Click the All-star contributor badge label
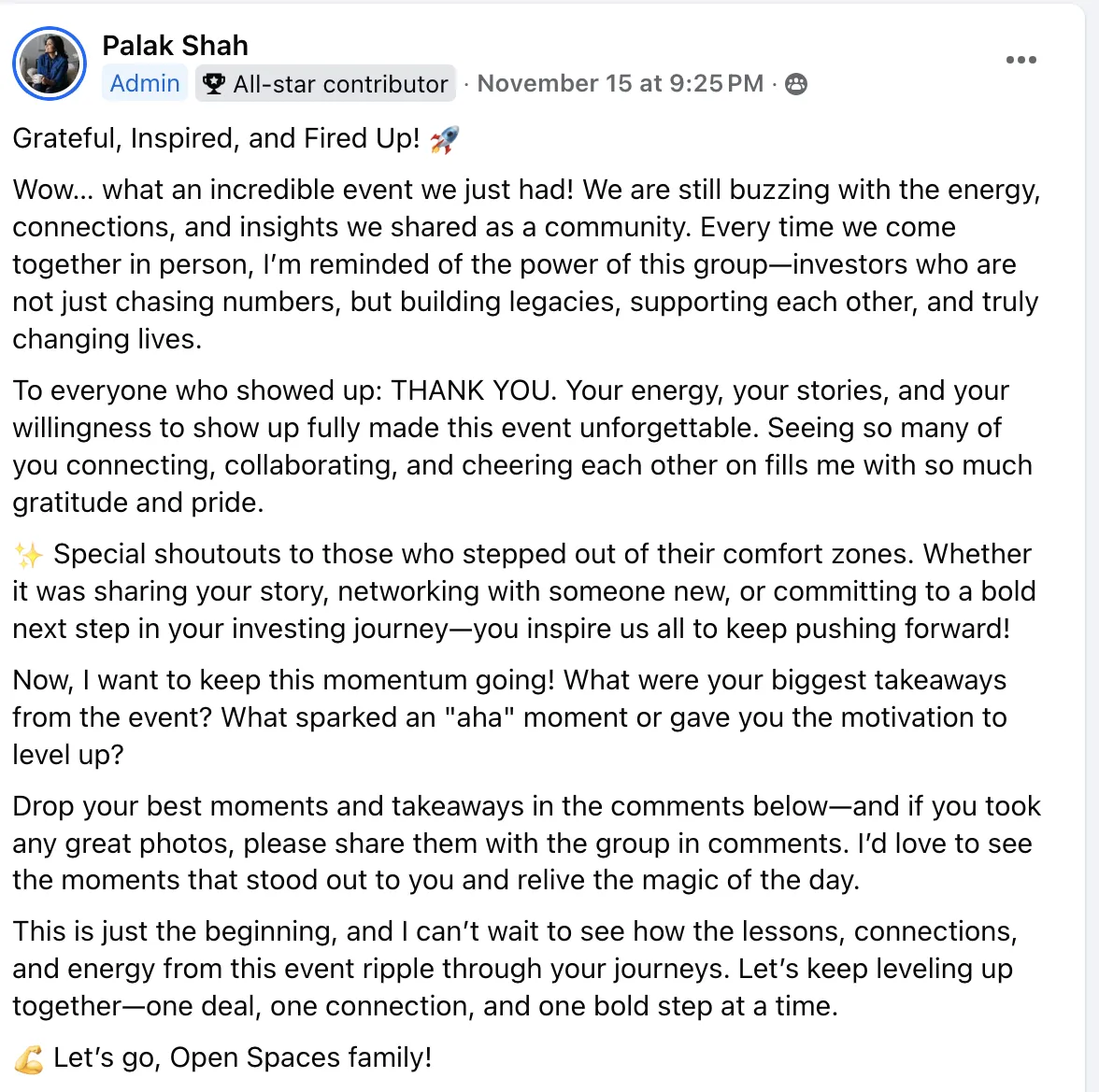Viewport: 1099px width, 1092px height. [340, 84]
